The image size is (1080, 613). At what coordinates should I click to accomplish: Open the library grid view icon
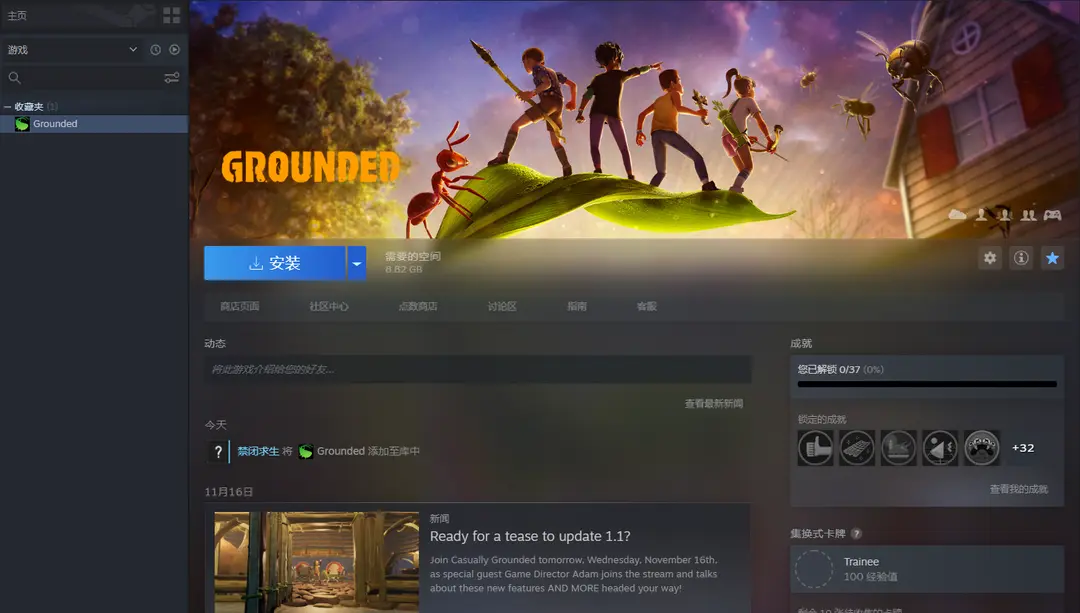pos(172,15)
